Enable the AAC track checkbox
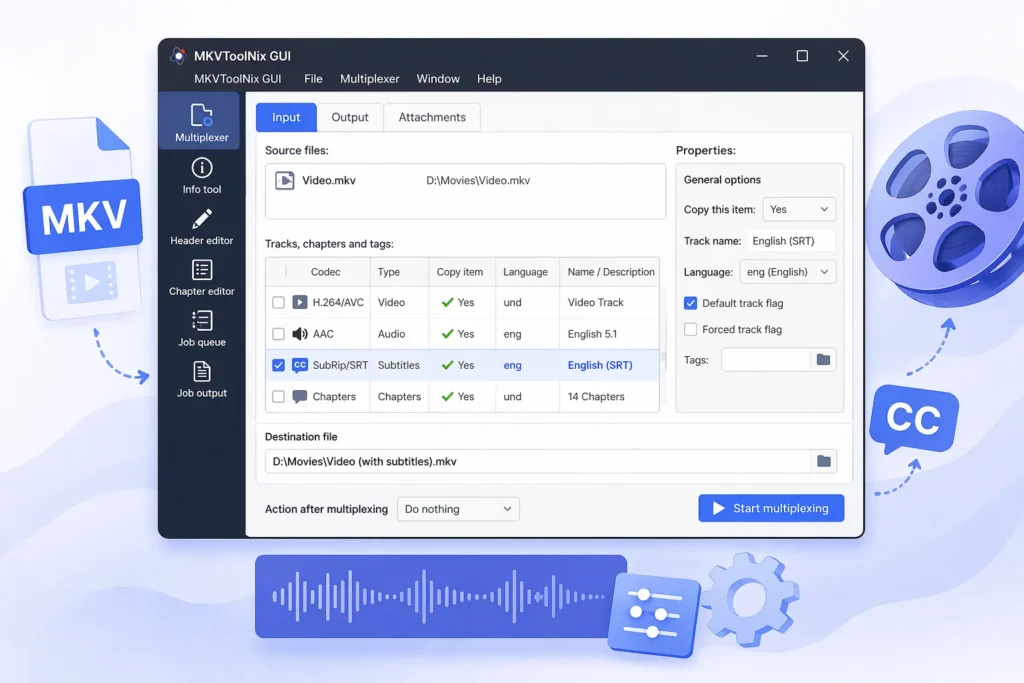Image resolution: width=1024 pixels, height=683 pixels. (x=278, y=334)
